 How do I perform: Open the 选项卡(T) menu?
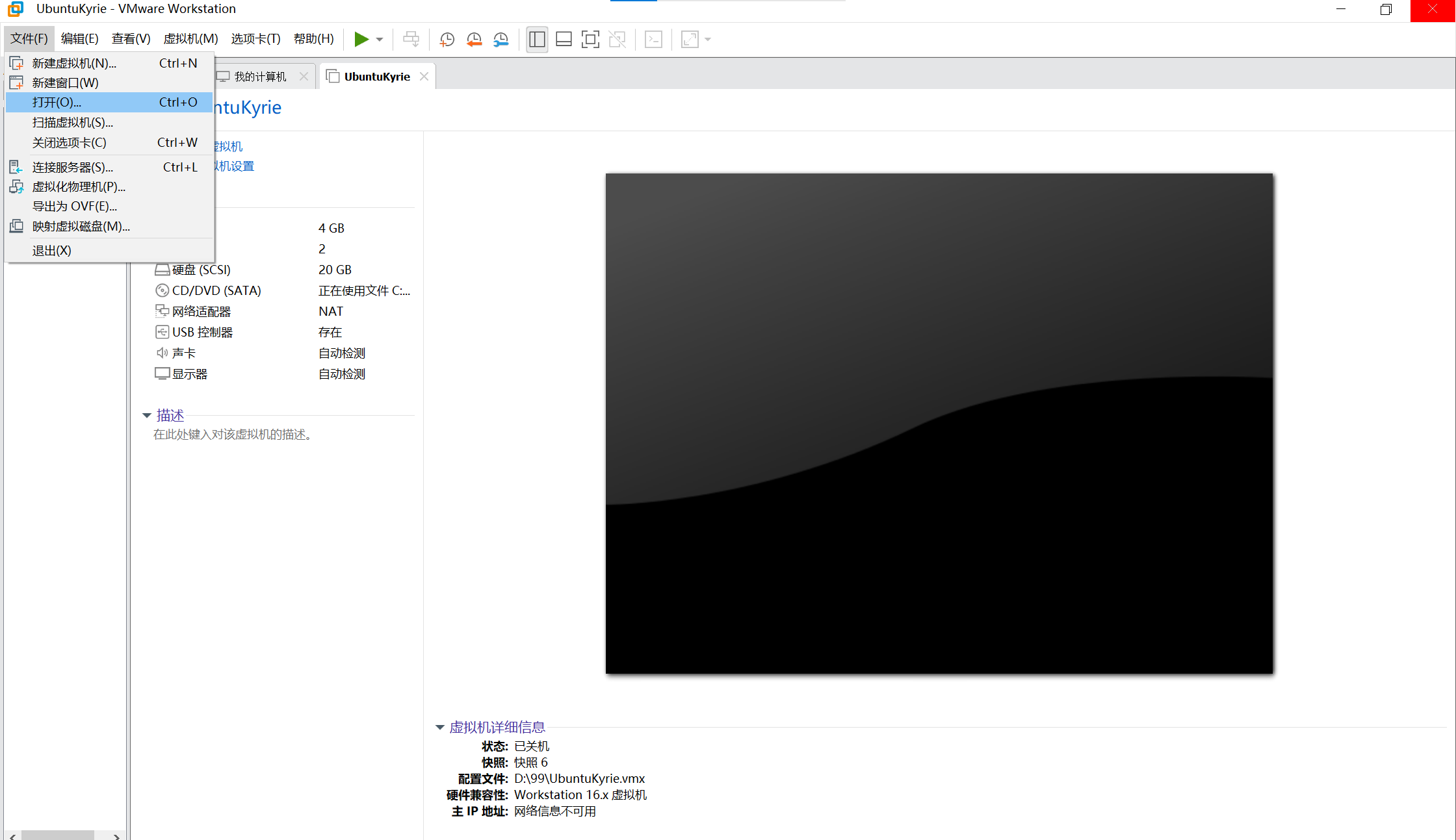coord(255,39)
